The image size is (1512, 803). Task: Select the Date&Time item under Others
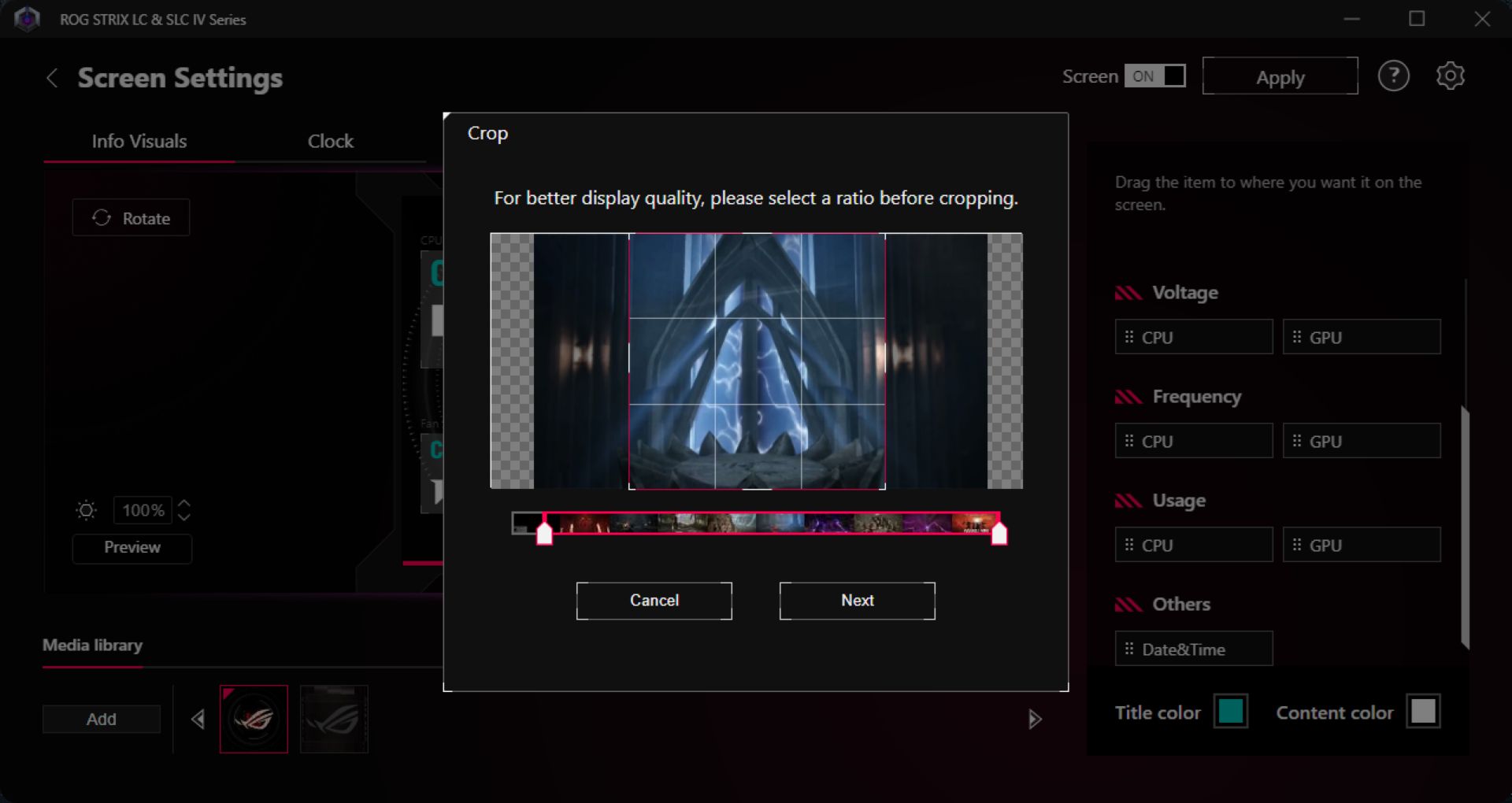pos(1194,649)
